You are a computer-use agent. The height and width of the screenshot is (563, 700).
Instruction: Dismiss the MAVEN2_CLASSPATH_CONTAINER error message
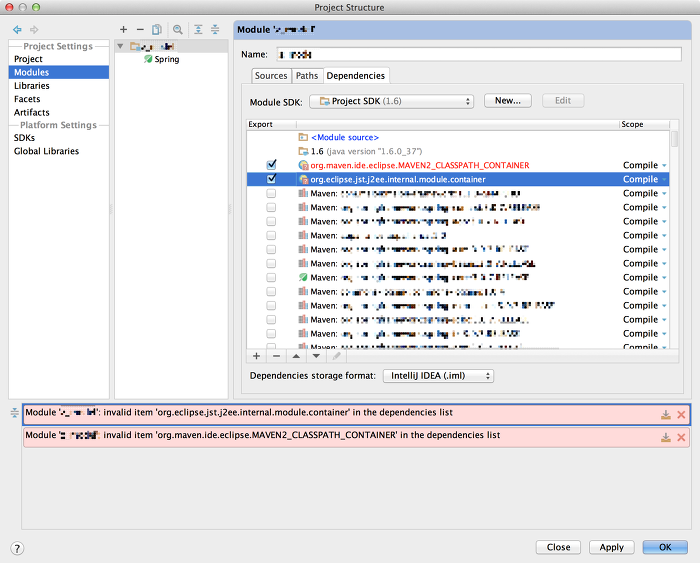pos(681,437)
